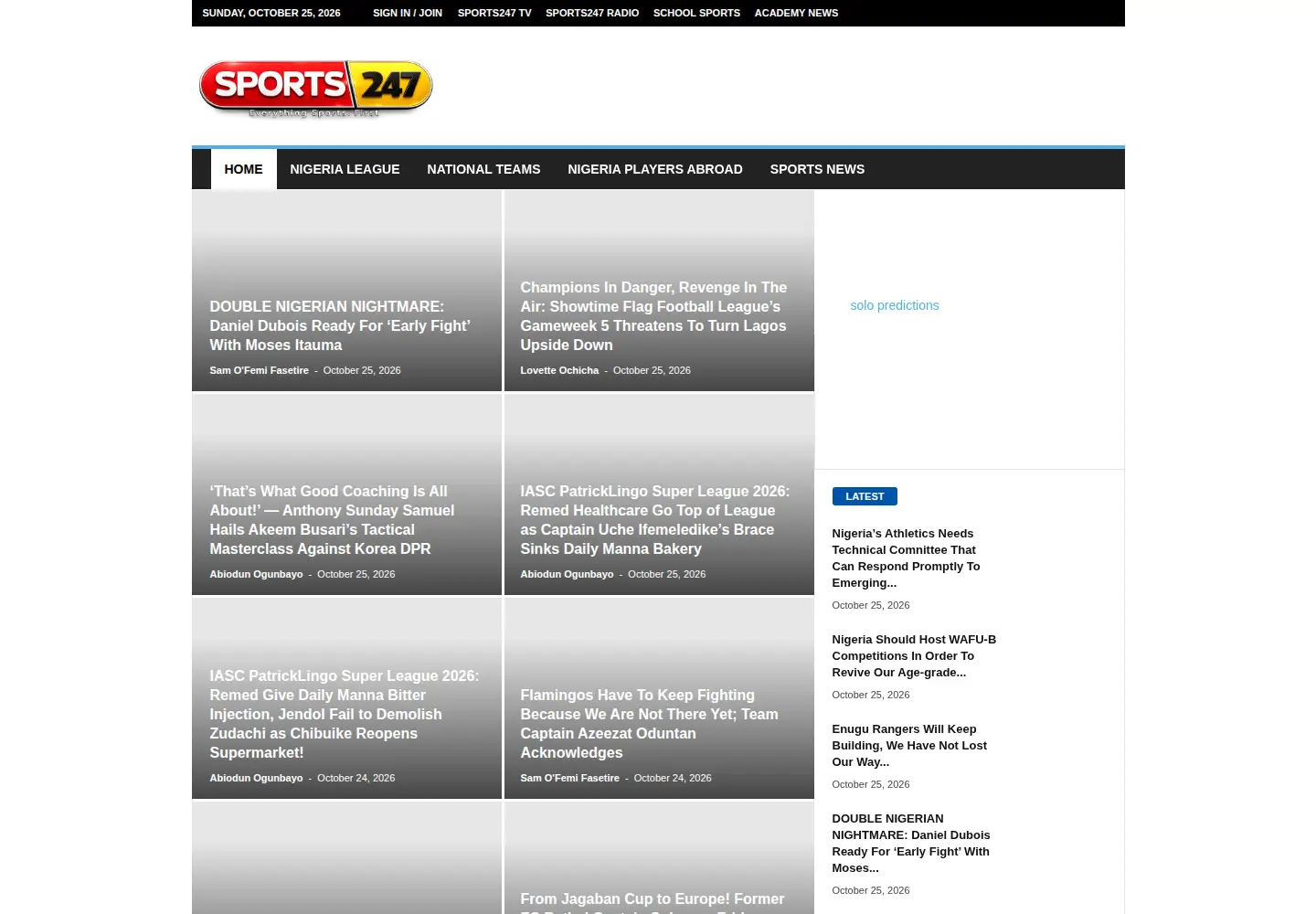This screenshot has height=914, width=1316.
Task: Open the Sign In / Join link
Action: (x=408, y=13)
